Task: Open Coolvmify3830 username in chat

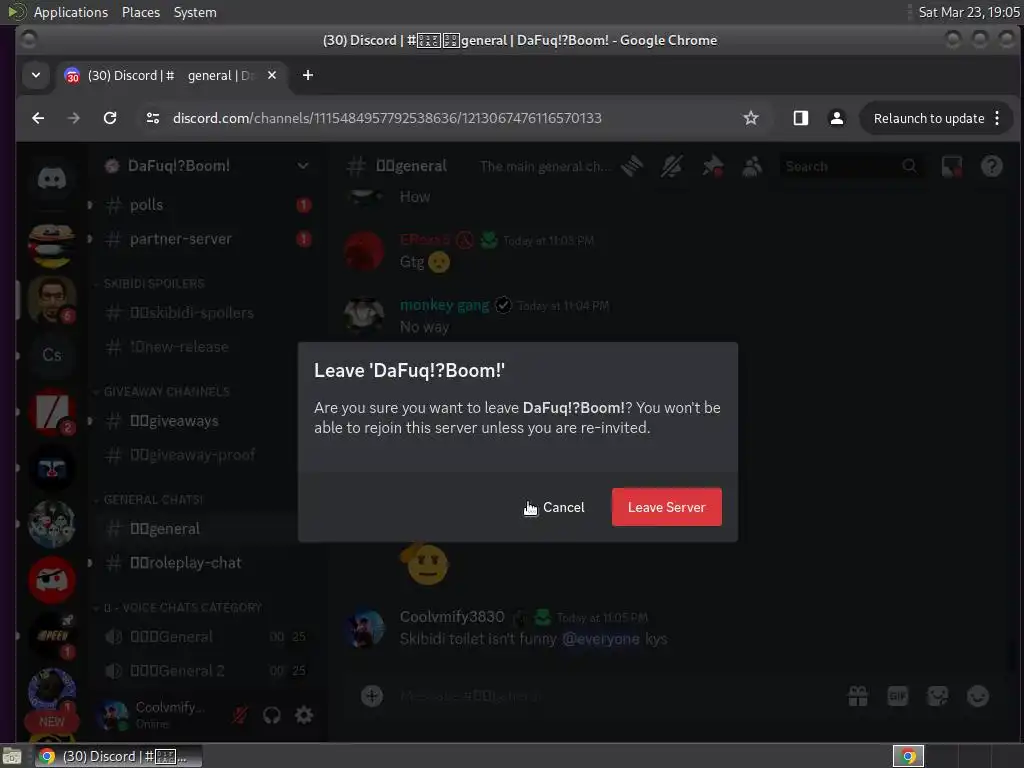Action: pos(452,616)
